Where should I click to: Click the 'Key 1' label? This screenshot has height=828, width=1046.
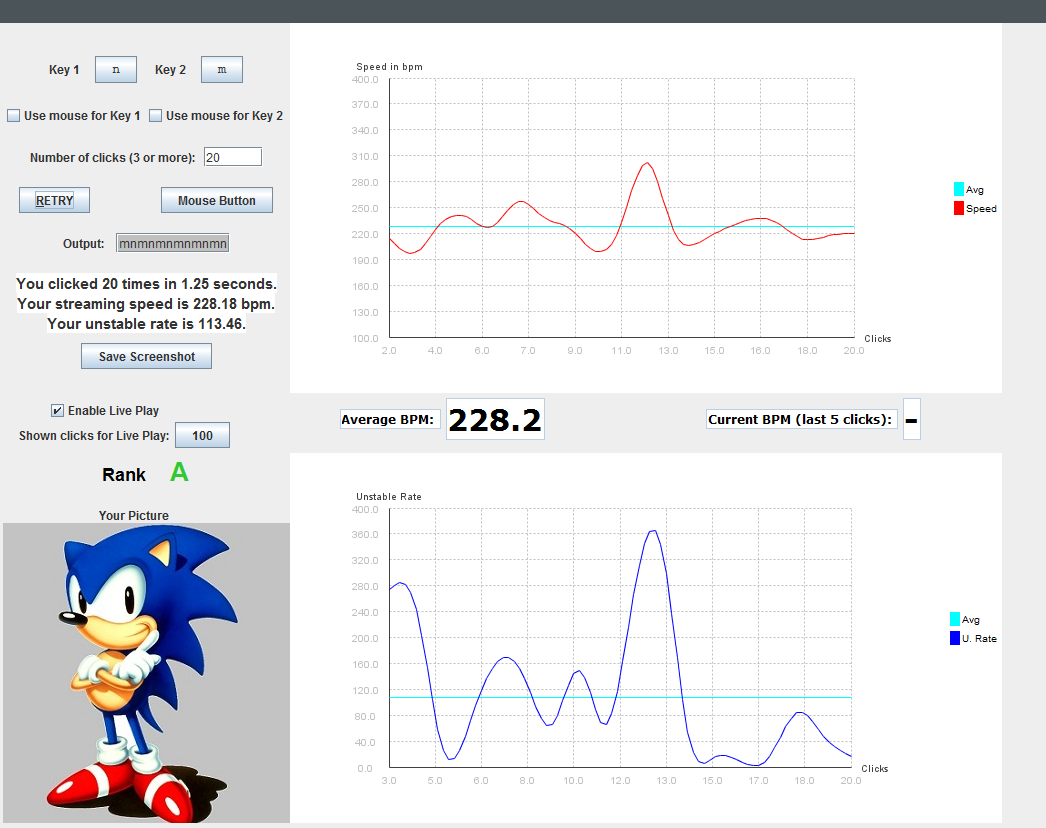pyautogui.click(x=64, y=69)
